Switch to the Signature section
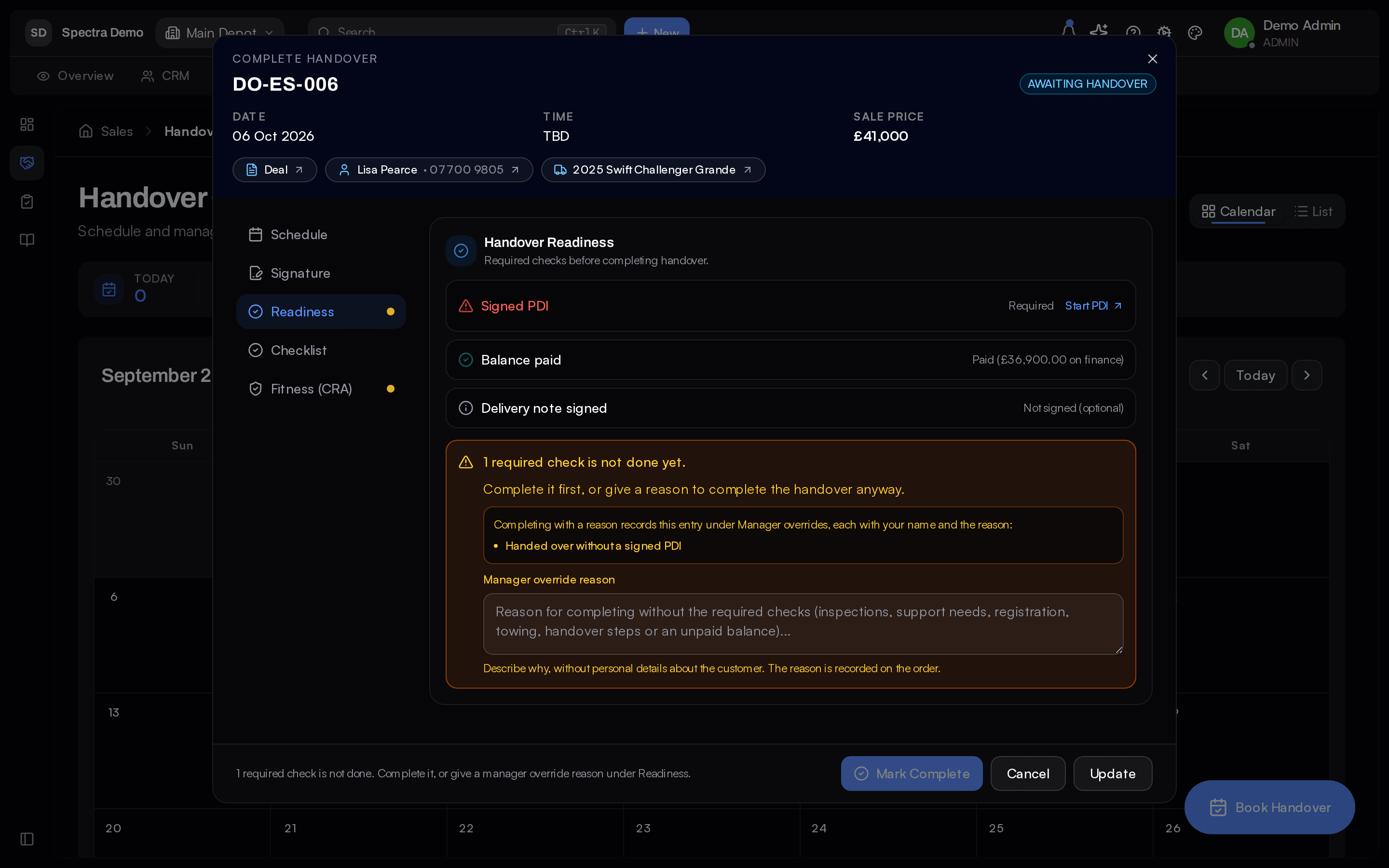 coord(321,273)
